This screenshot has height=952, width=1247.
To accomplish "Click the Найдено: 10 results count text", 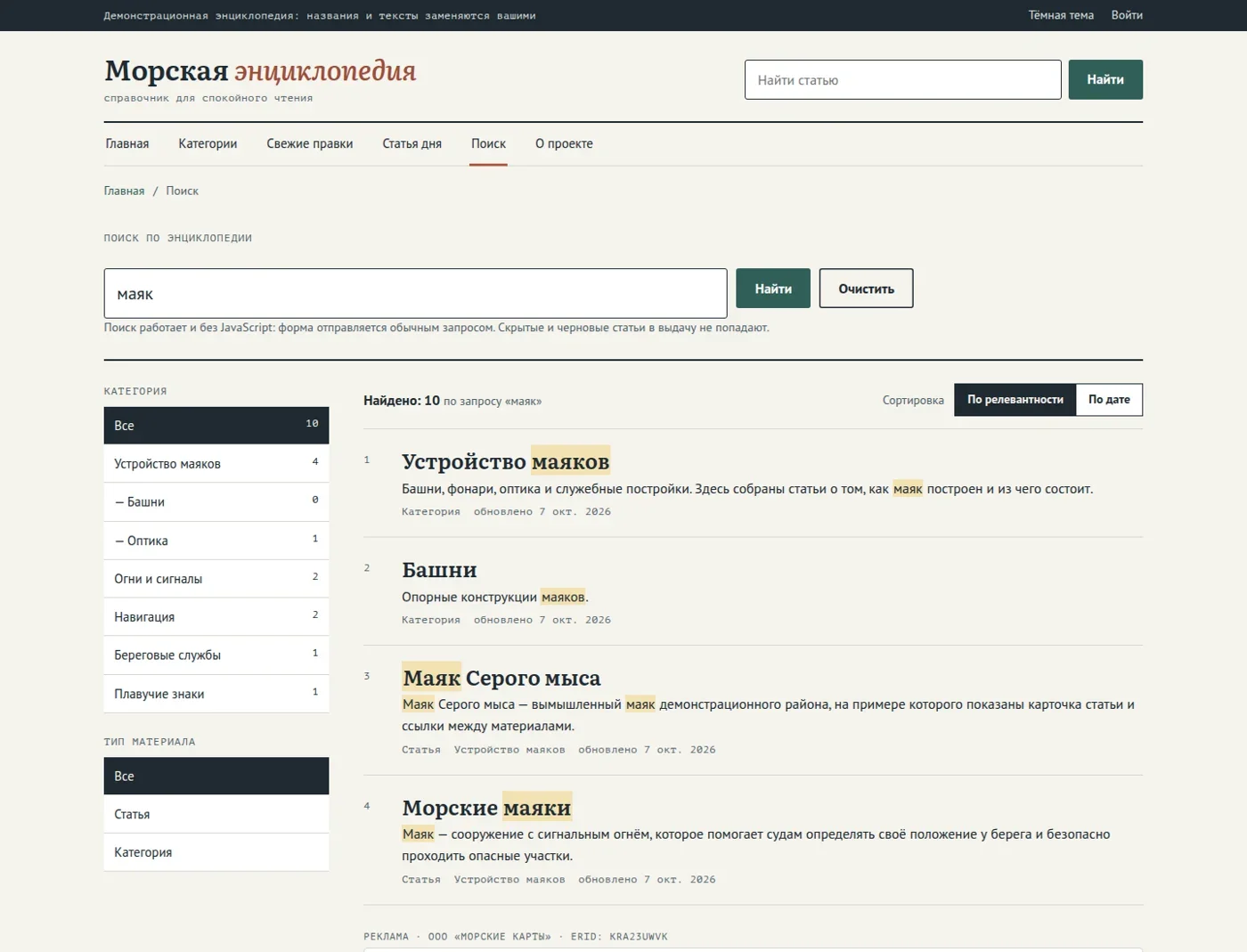I will 402,401.
